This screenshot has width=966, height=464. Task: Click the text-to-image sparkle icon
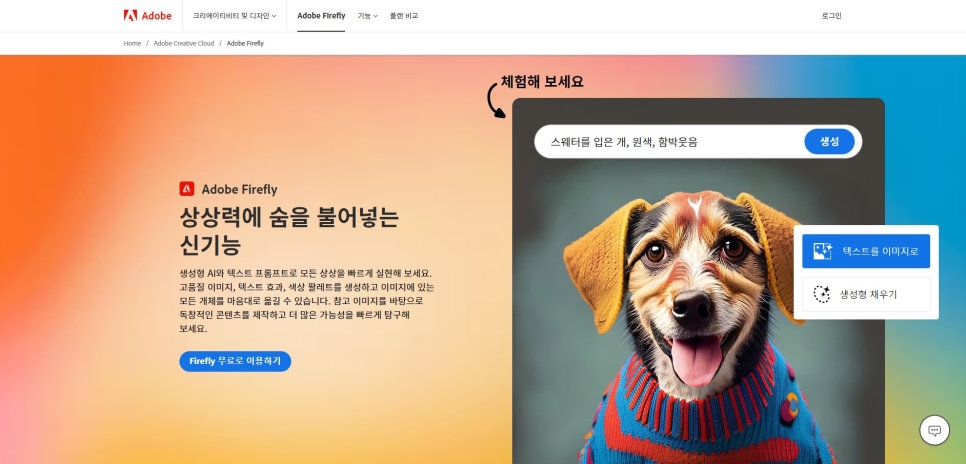click(822, 251)
